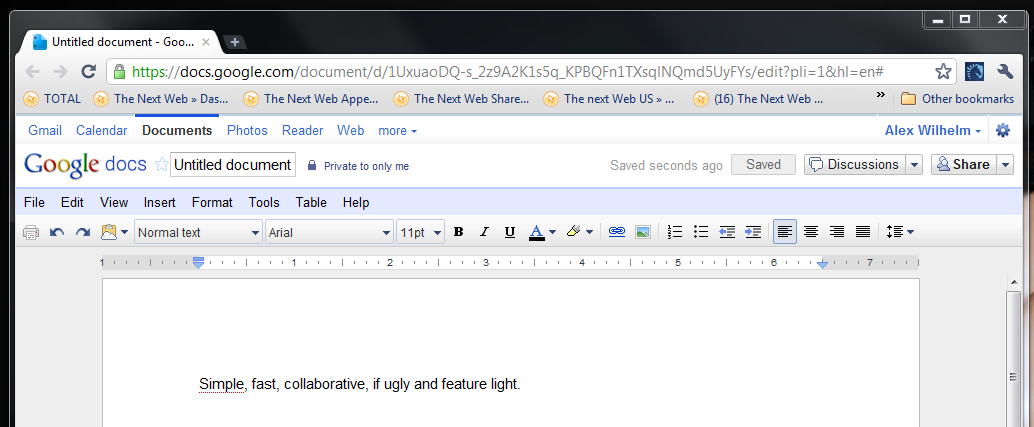Click the Share button
This screenshot has height=427, width=1034.
pyautogui.click(x=963, y=165)
